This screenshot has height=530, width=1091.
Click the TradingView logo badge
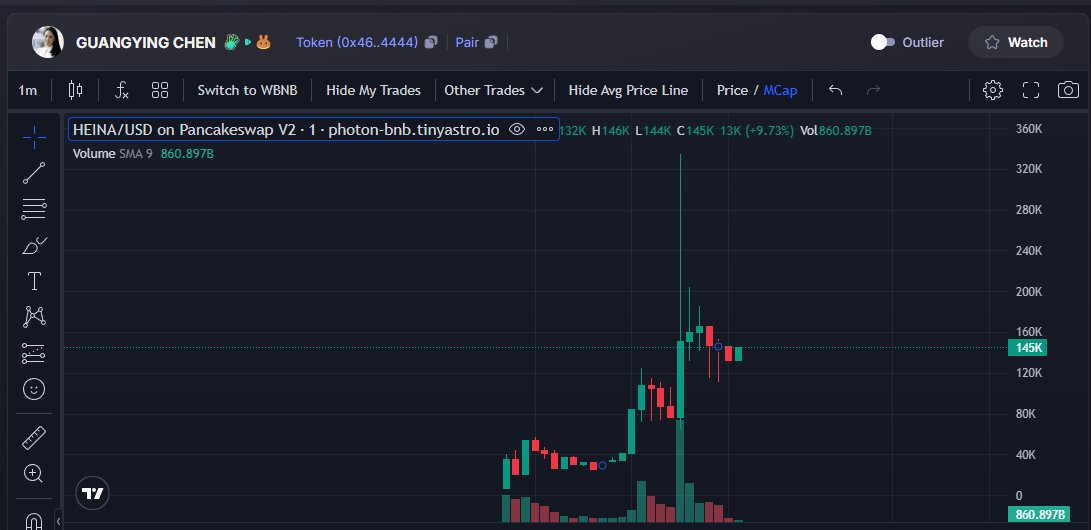pos(93,494)
